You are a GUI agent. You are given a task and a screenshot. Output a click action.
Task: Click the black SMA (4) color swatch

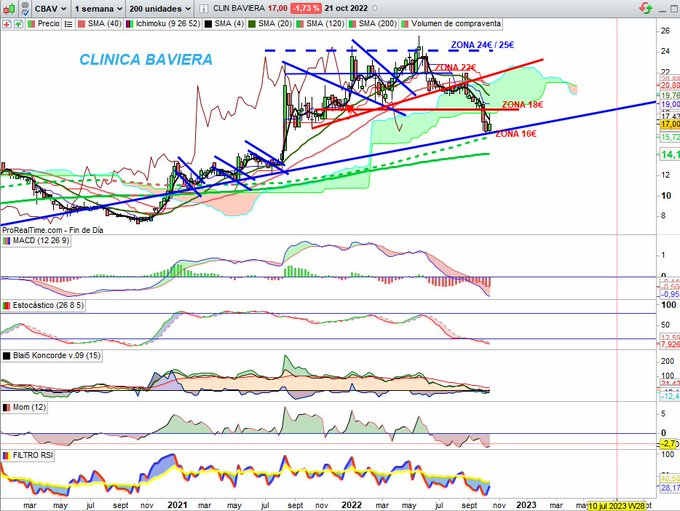(208, 24)
